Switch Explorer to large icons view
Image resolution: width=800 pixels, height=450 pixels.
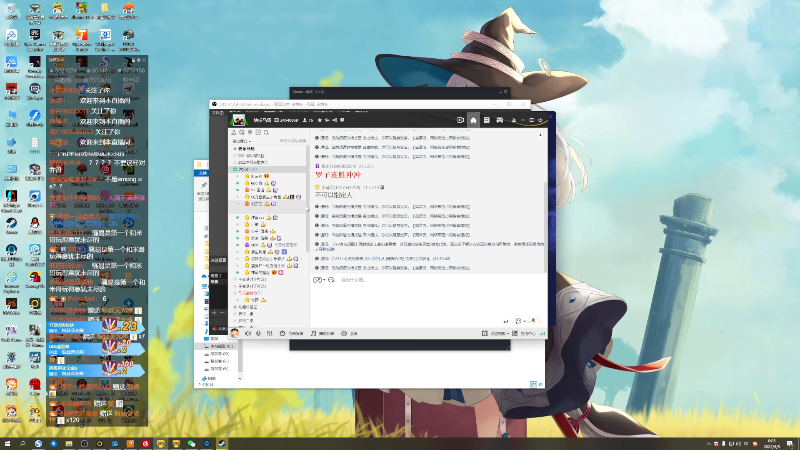pyautogui.click(x=540, y=384)
